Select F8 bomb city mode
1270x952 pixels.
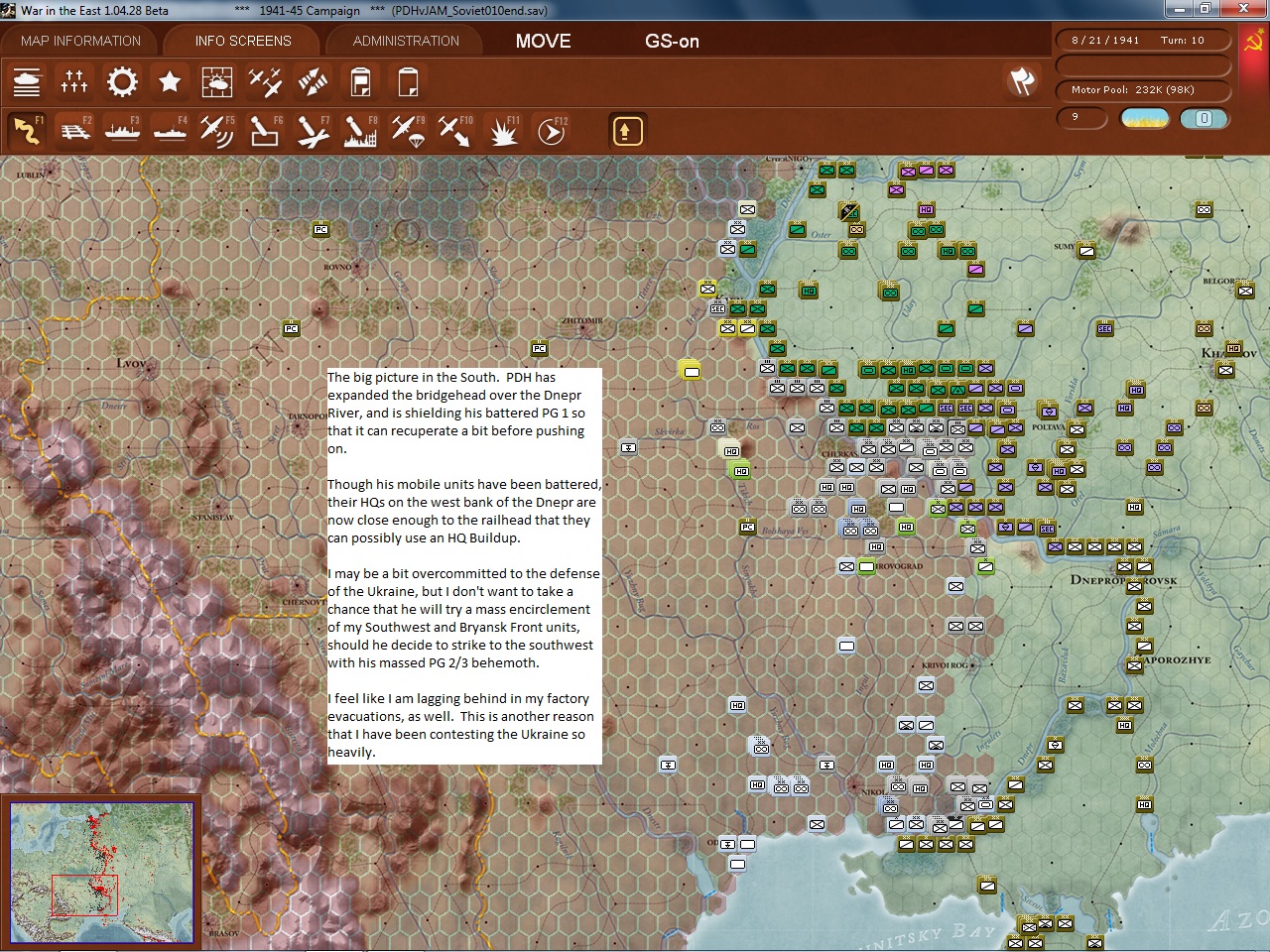pyautogui.click(x=360, y=131)
